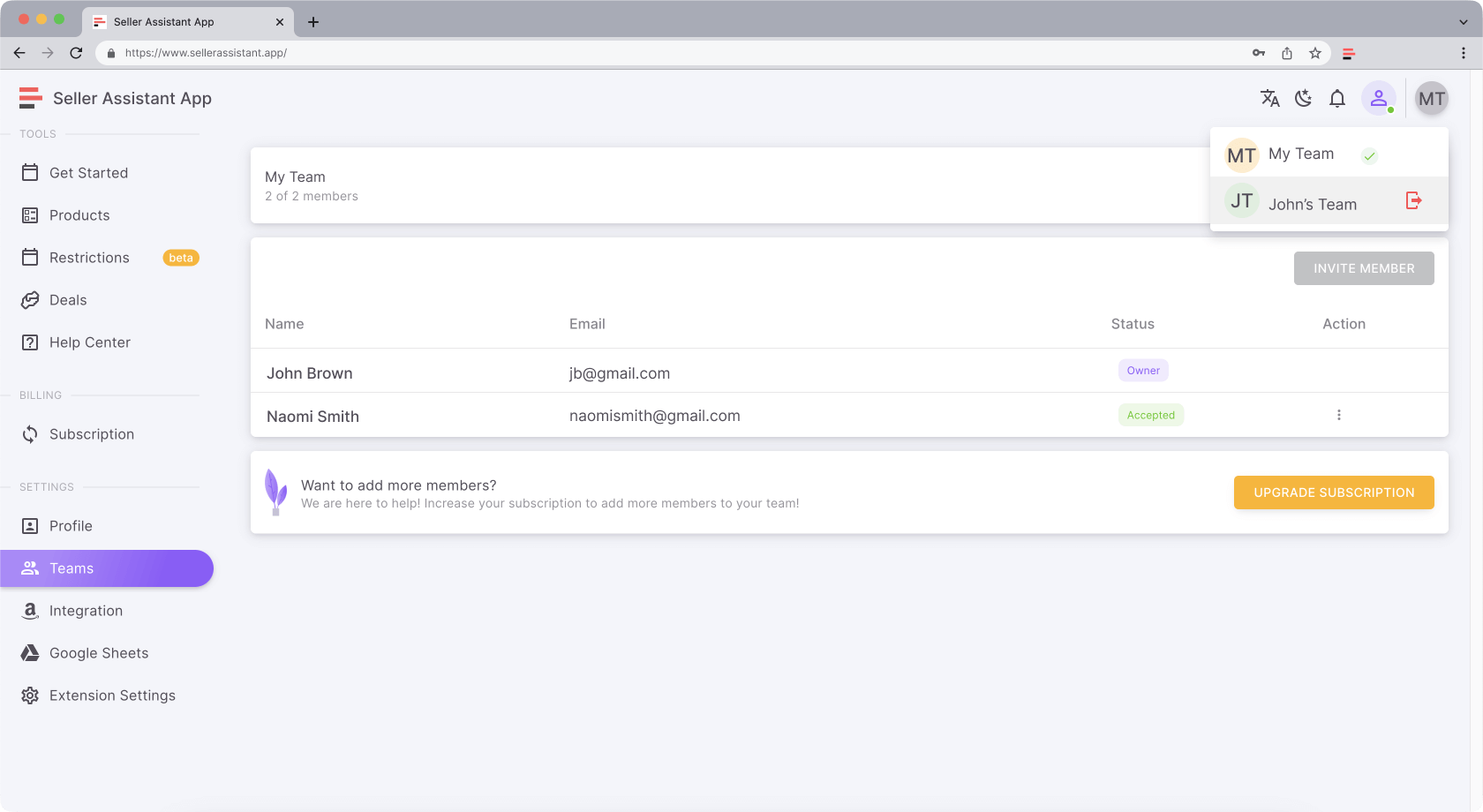Open Restrictions beta section
1483x812 pixels.
tap(89, 258)
